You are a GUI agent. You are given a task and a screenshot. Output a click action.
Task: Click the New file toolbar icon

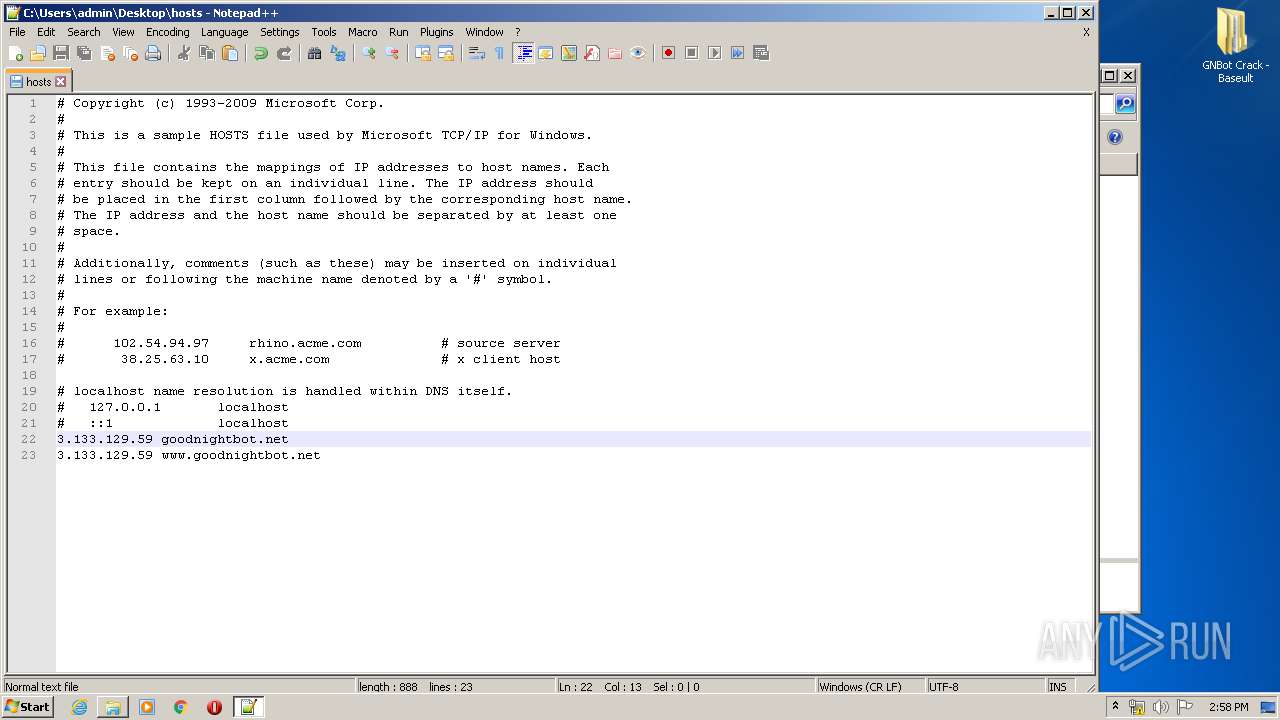tap(16, 53)
